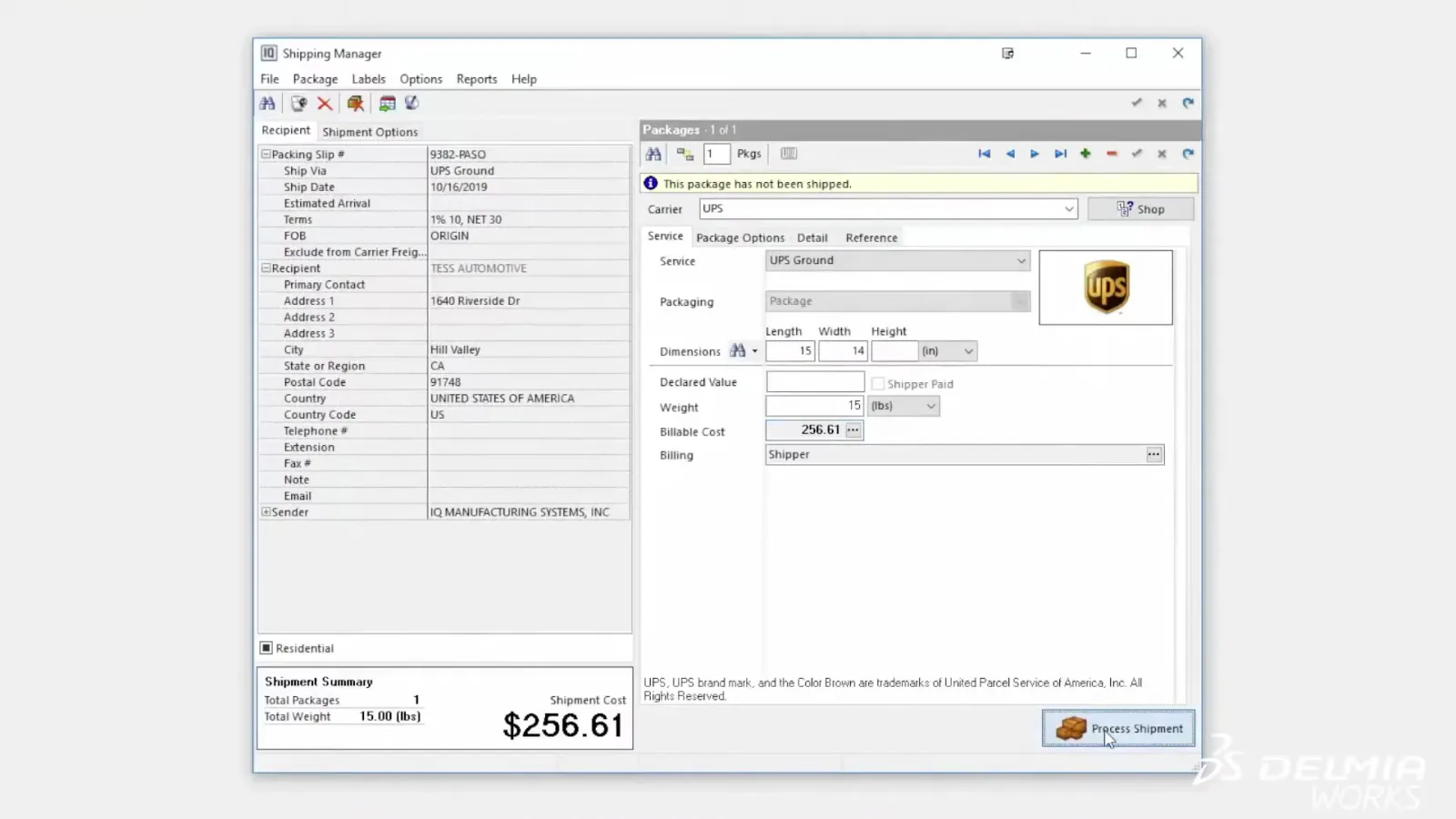Go to next package record
The height and width of the screenshot is (819, 1456).
[x=1035, y=154]
